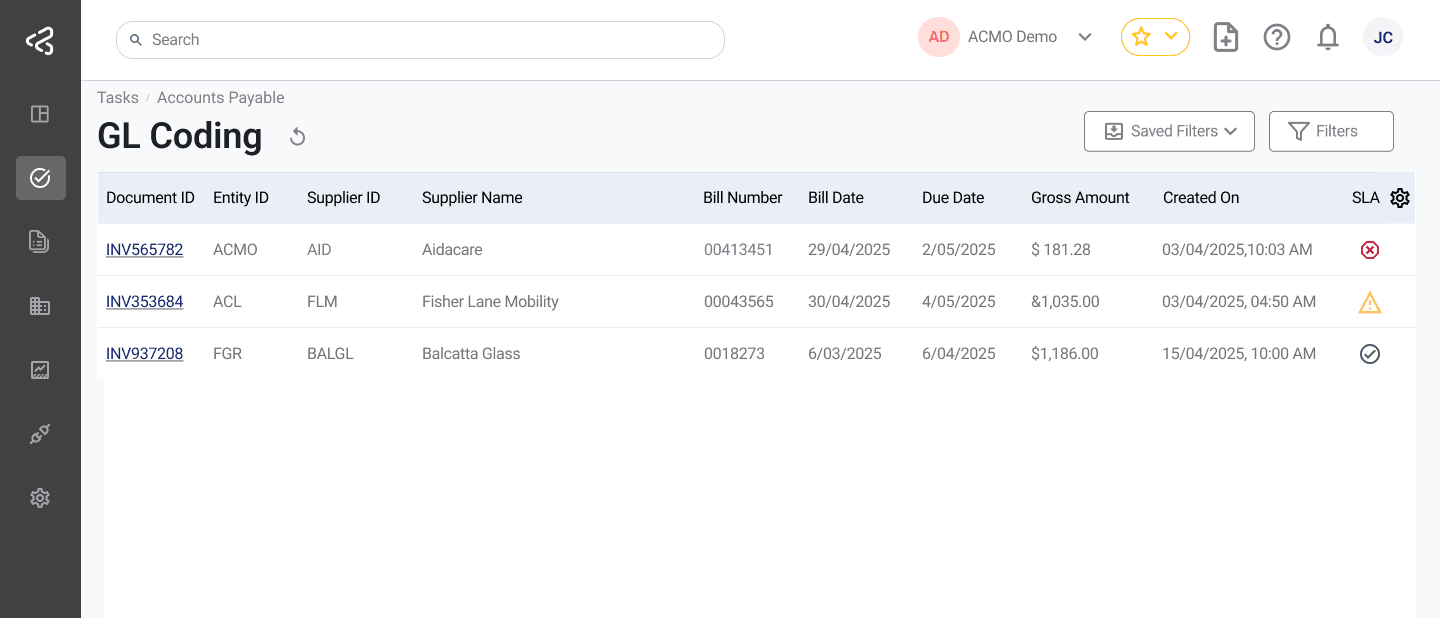Open invoice INV565782 link
The height and width of the screenshot is (618, 1440).
click(144, 250)
